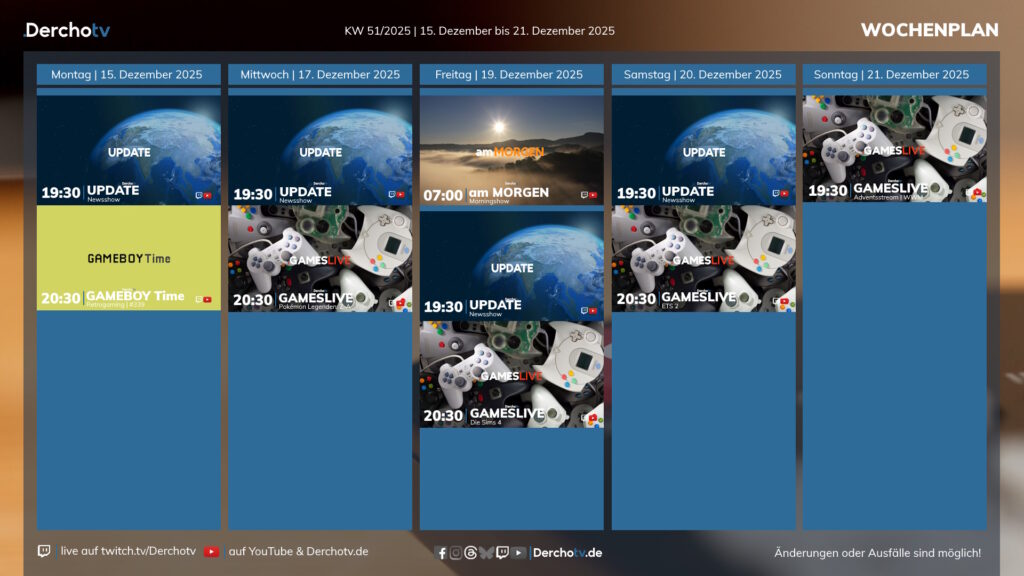Image resolution: width=1024 pixels, height=576 pixels.
Task: Open Monday's GAMEBOY Time 20:30 show card
Action: pyautogui.click(x=128, y=258)
